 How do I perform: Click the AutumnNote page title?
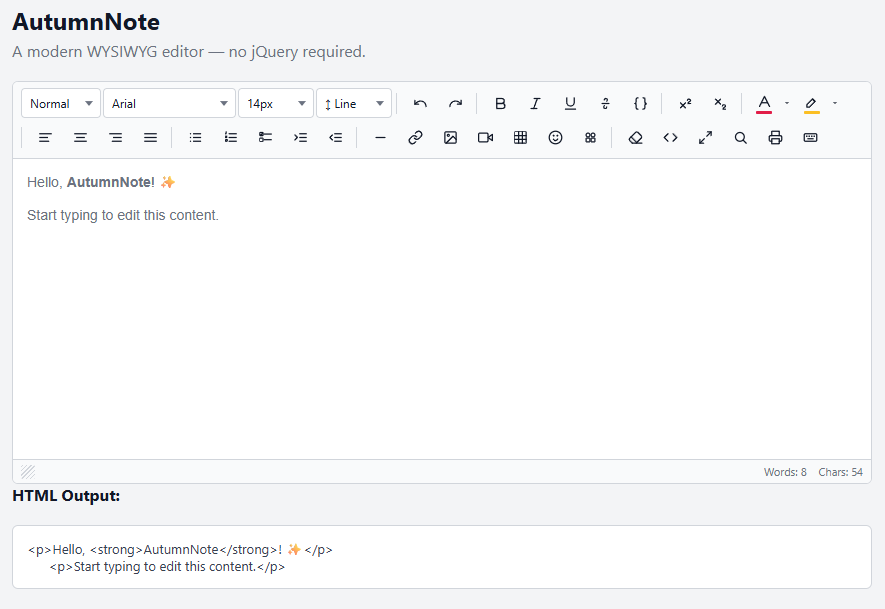pyautogui.click(x=86, y=23)
